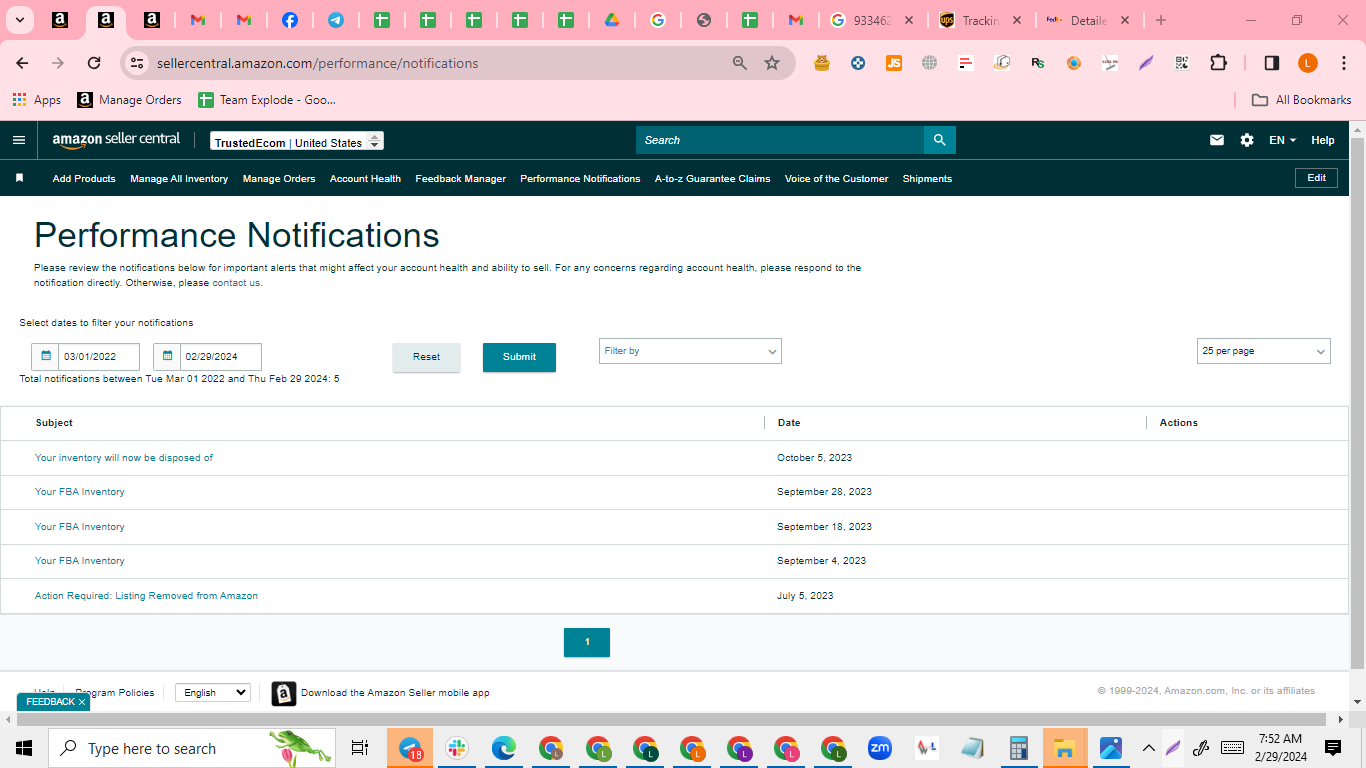Open Add Products in the shortcuts bar
The height and width of the screenshot is (768, 1366).
click(84, 179)
